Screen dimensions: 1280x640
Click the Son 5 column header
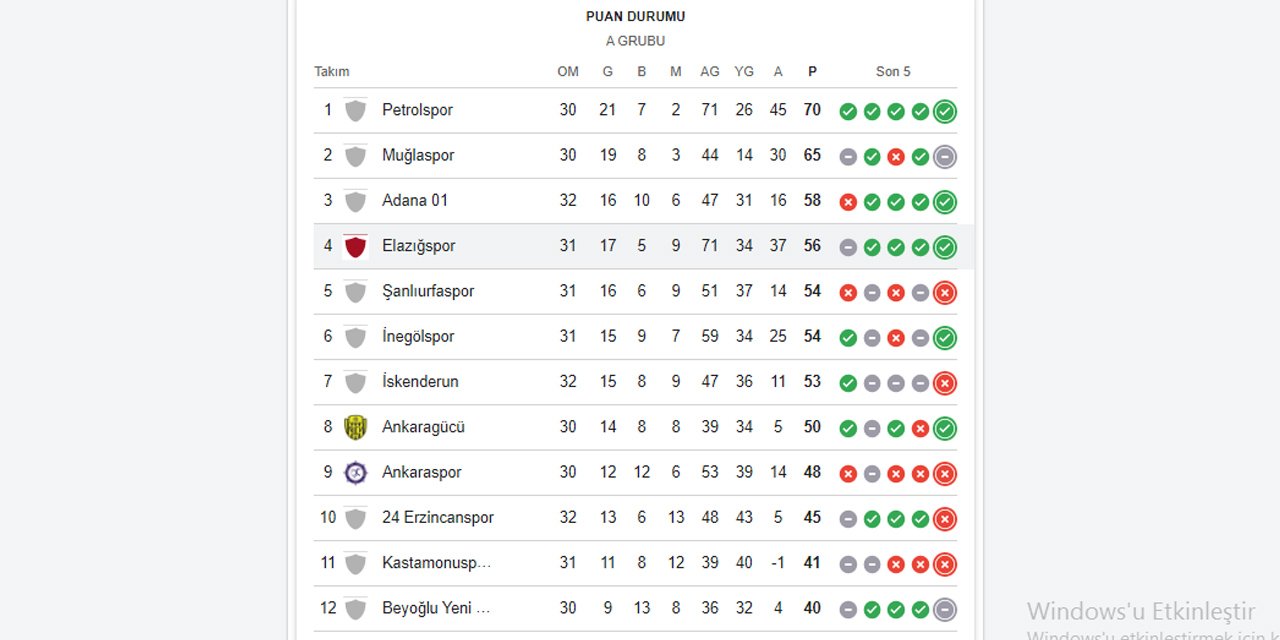point(892,71)
